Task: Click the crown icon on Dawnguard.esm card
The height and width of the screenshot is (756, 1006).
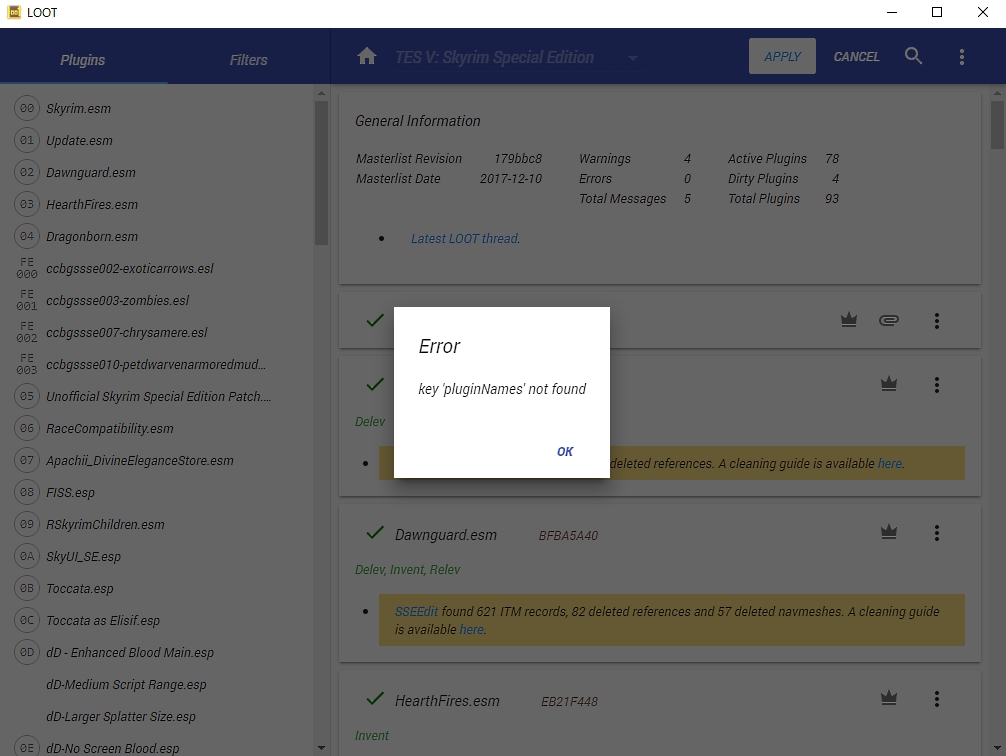Action: [889, 531]
